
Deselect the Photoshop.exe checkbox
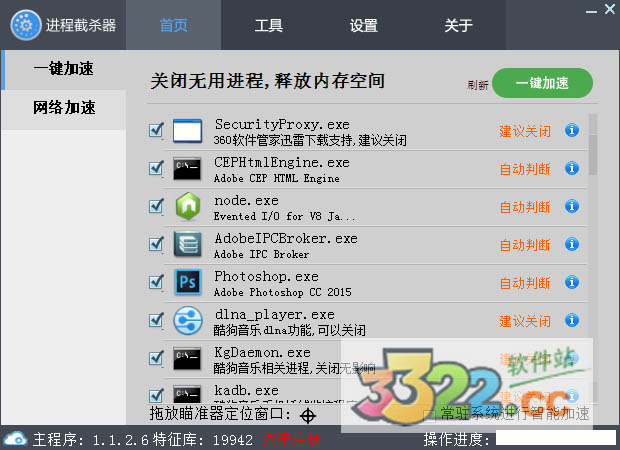[x=156, y=282]
